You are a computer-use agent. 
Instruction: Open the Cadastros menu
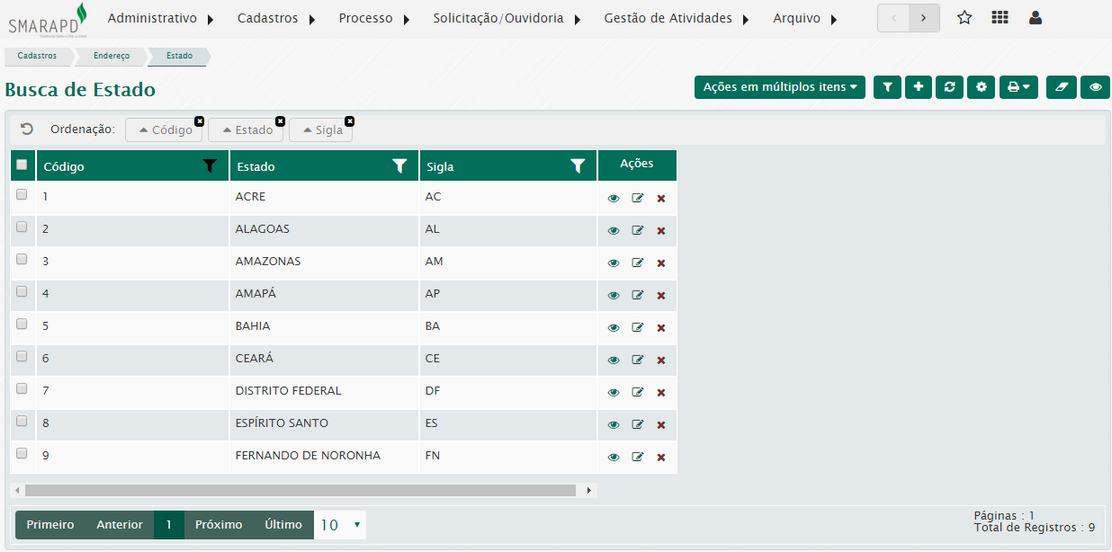tap(276, 18)
